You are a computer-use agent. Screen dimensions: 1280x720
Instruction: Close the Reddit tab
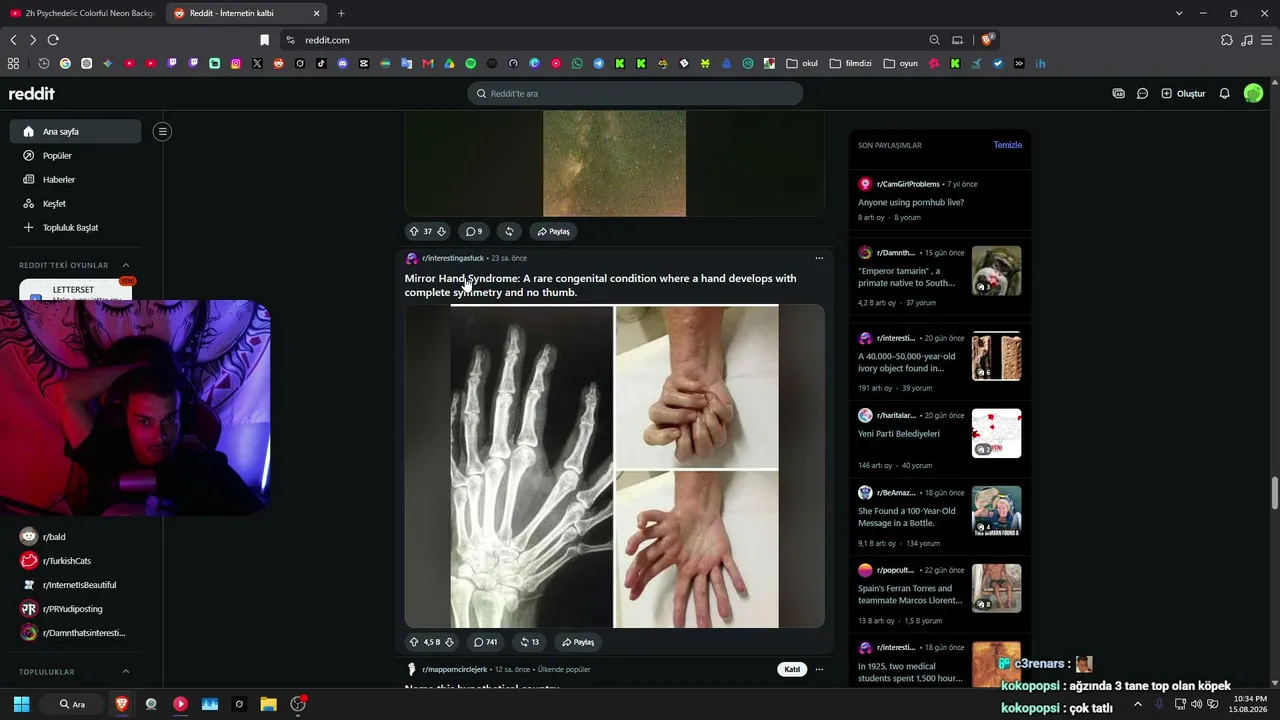click(x=317, y=13)
